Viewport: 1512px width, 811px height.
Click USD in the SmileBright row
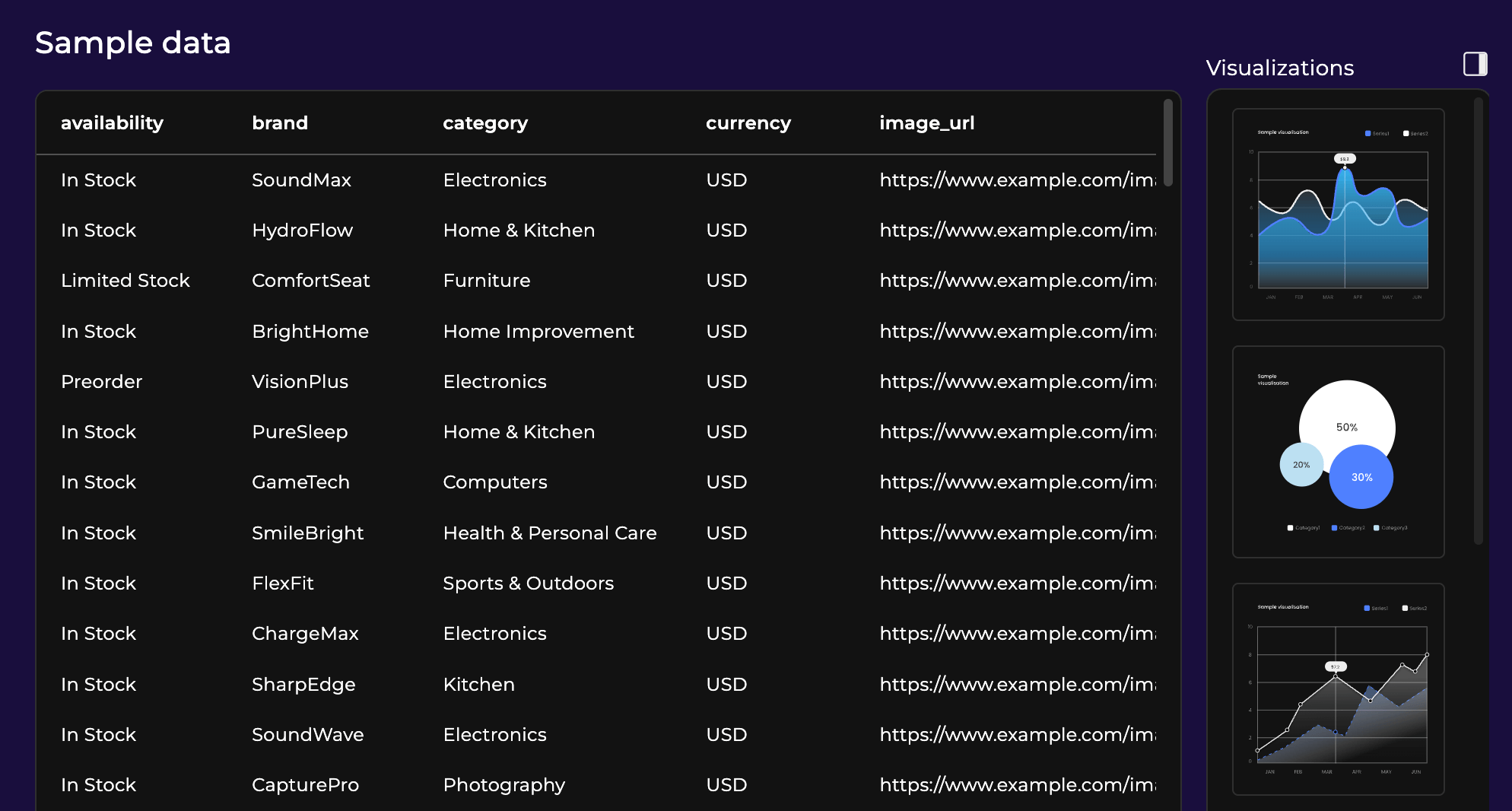click(726, 533)
